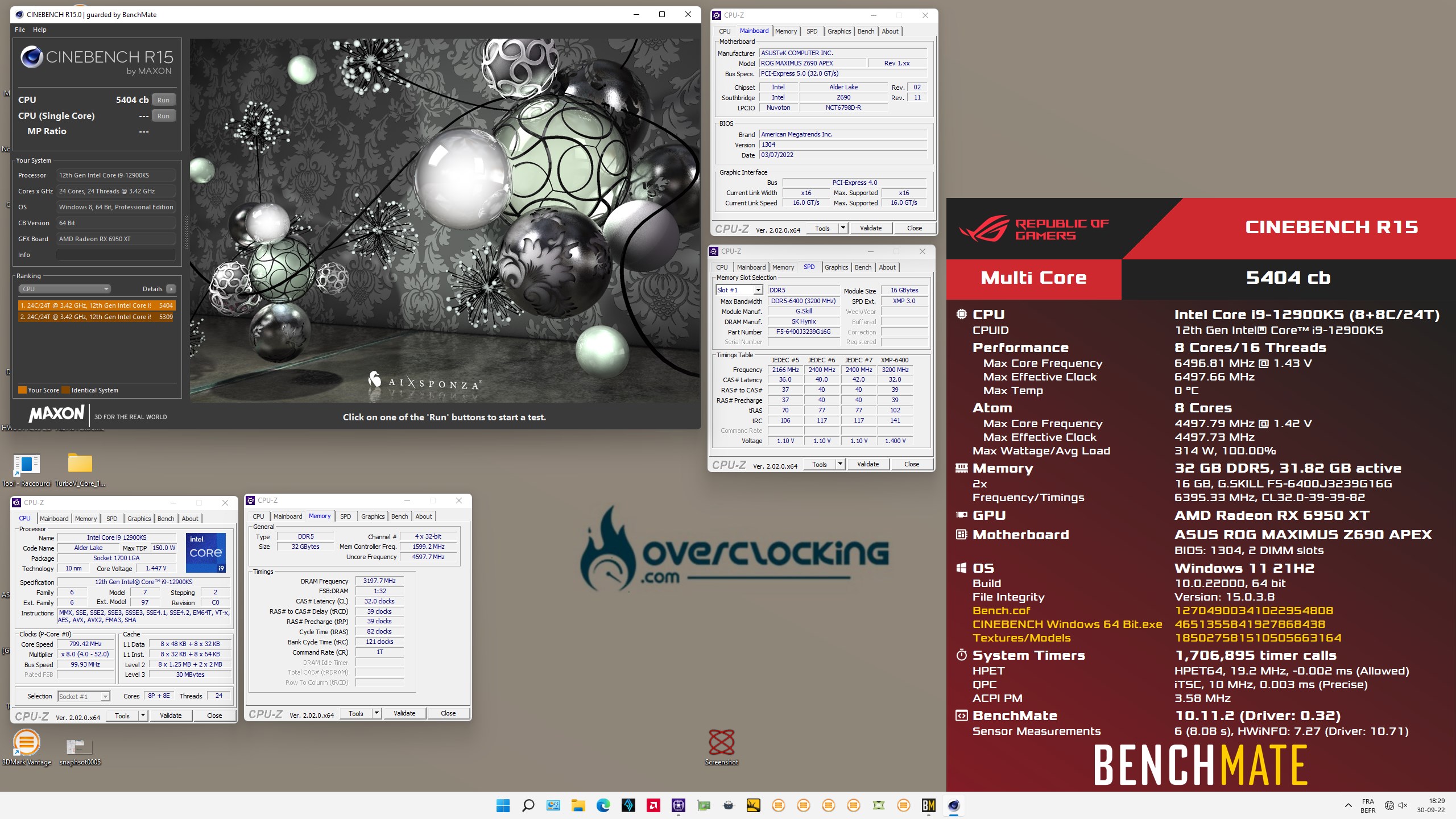
Task: Select snaphsot0005 desktop file
Action: coord(80,751)
